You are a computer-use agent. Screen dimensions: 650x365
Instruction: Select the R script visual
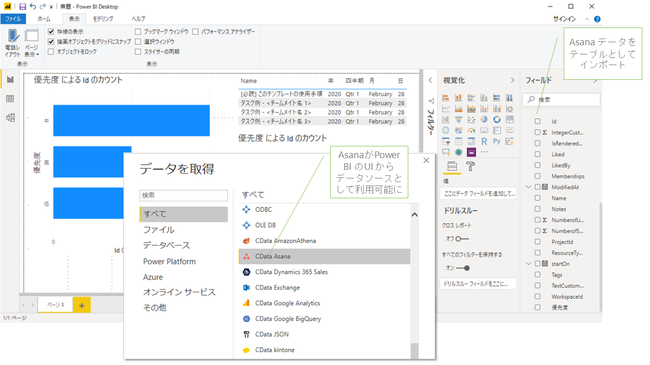pos(484,141)
